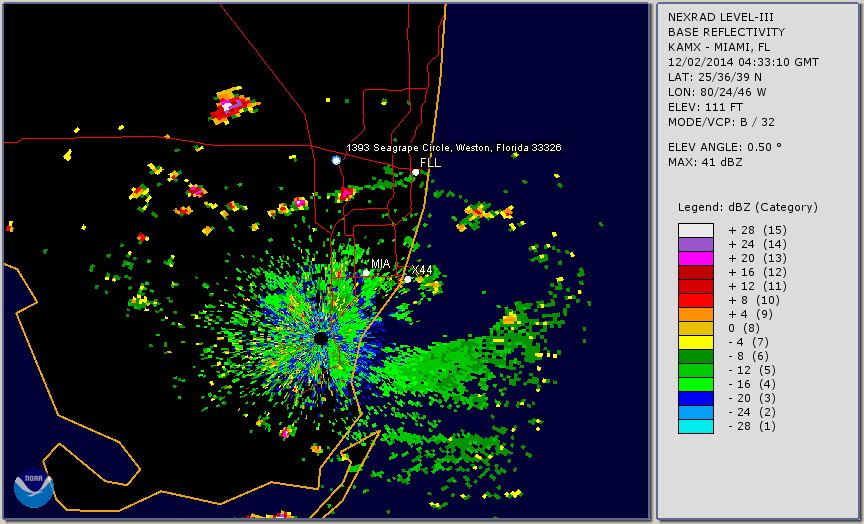Click the '- 28 (1)' legend label
This screenshot has height=524, width=864.
tap(752, 426)
